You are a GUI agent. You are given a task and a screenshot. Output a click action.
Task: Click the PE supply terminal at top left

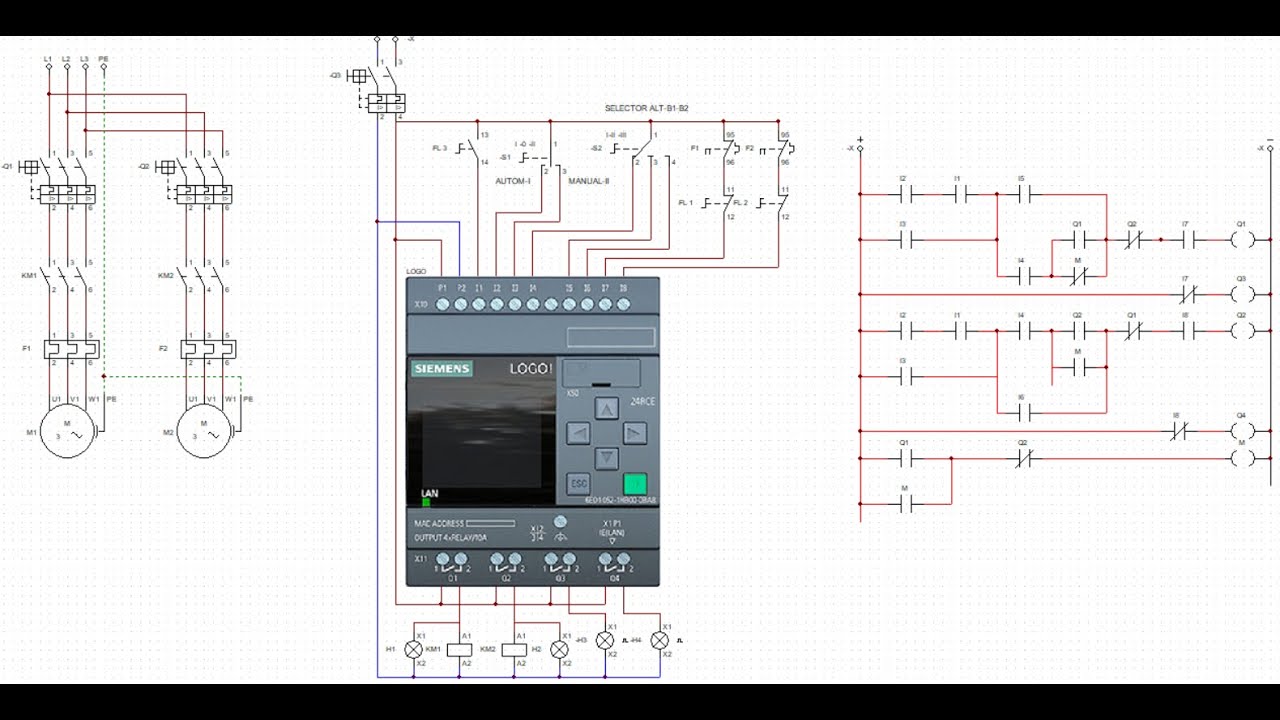point(103,66)
